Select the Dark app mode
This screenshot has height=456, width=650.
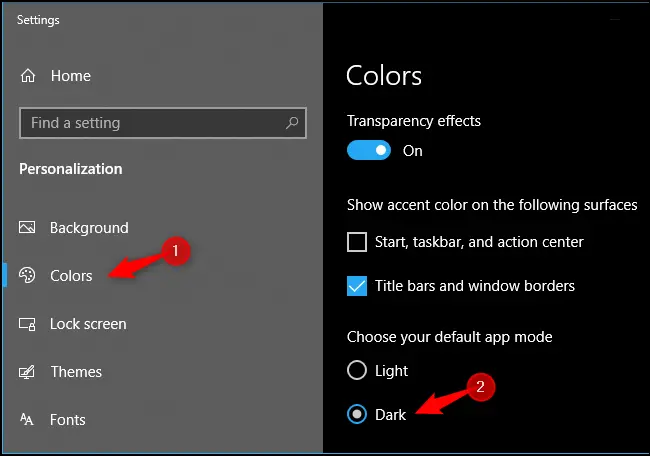click(357, 414)
